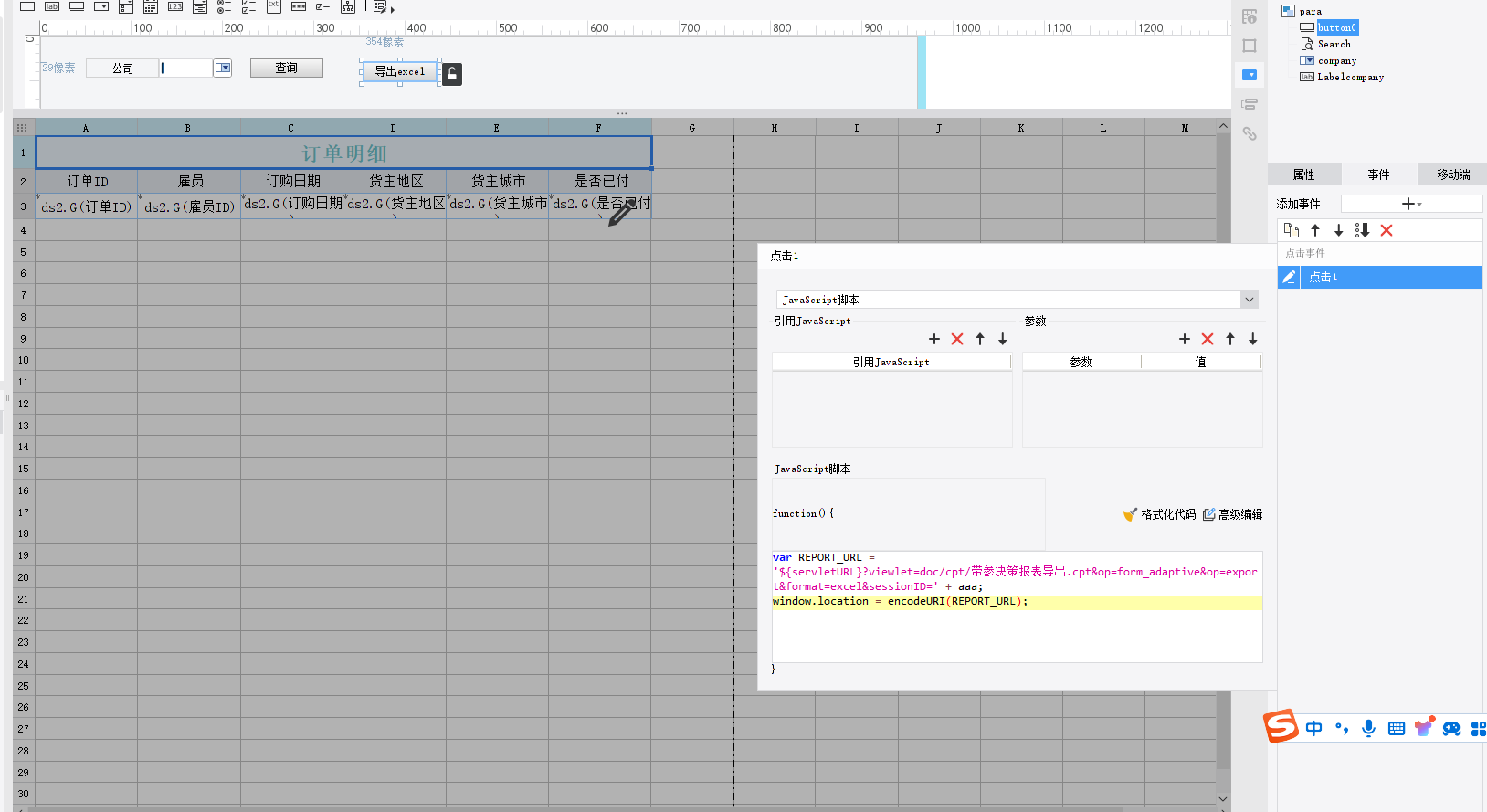Select company in the widget tree
1487x812 pixels.
pos(1336,60)
